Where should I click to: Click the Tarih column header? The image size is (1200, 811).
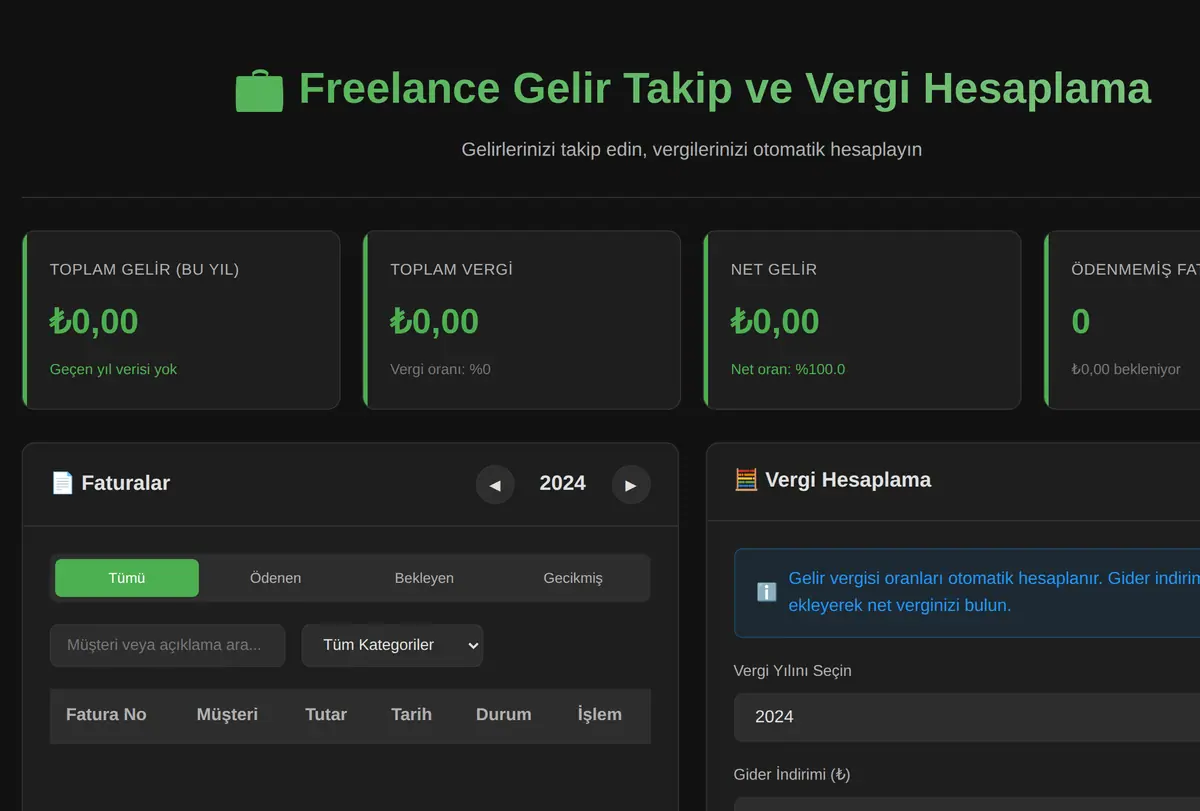[x=411, y=714]
